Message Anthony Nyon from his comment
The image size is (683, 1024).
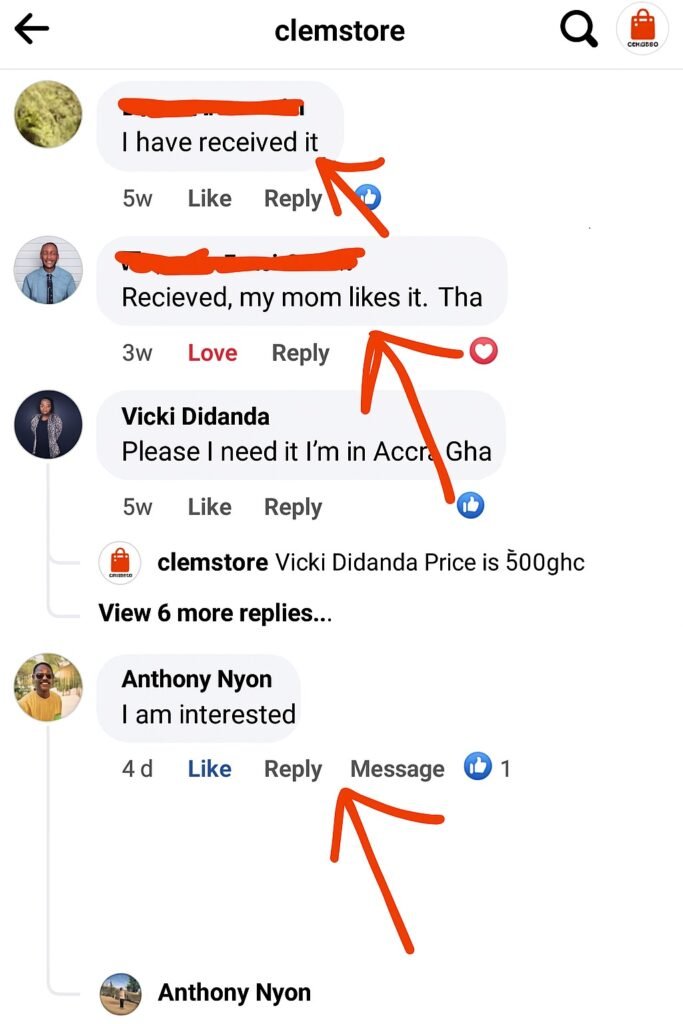tap(397, 768)
